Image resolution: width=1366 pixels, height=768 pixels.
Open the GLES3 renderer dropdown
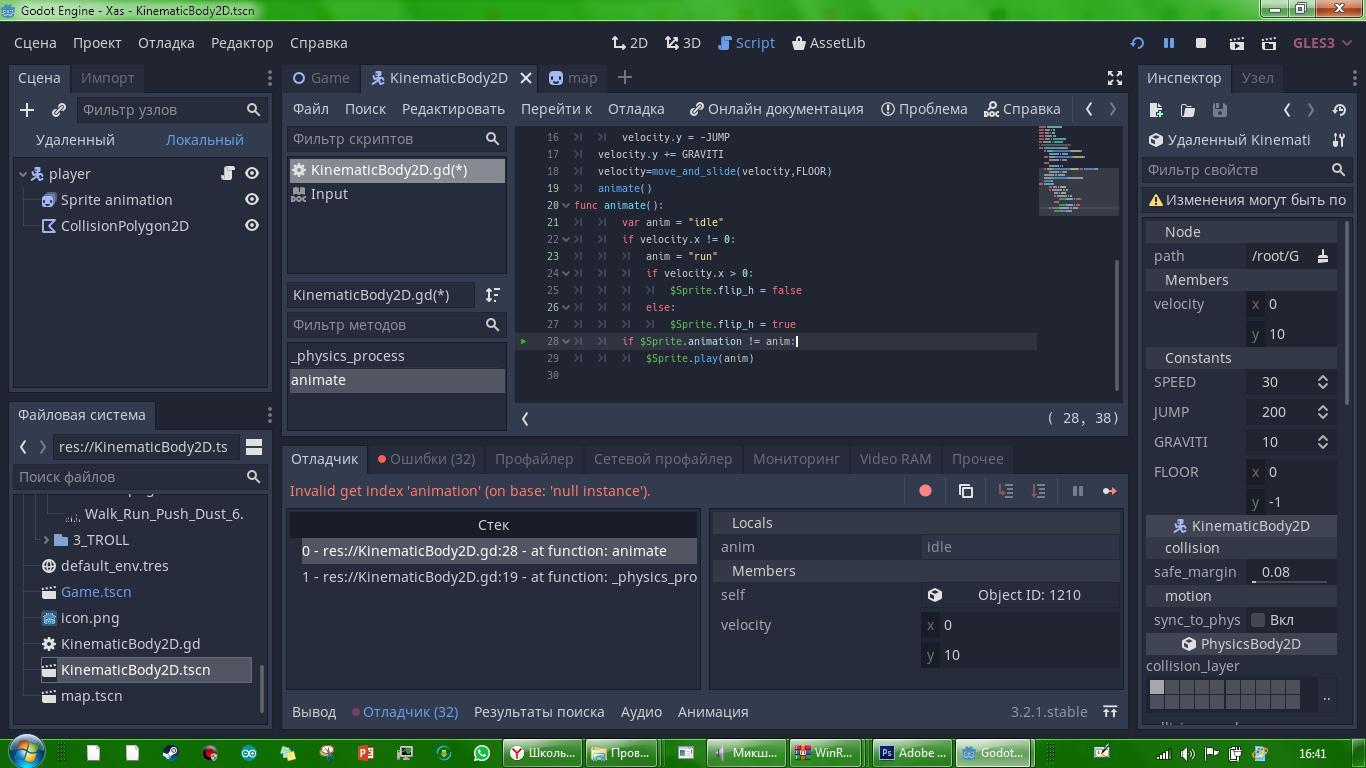pos(1322,43)
